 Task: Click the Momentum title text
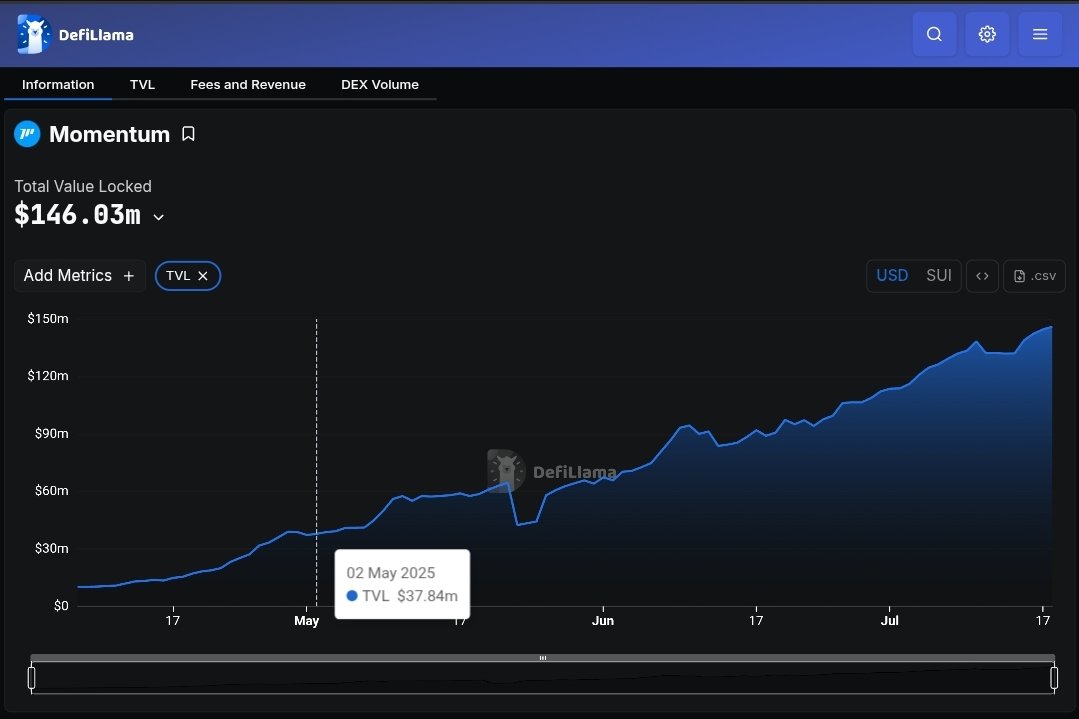109,134
